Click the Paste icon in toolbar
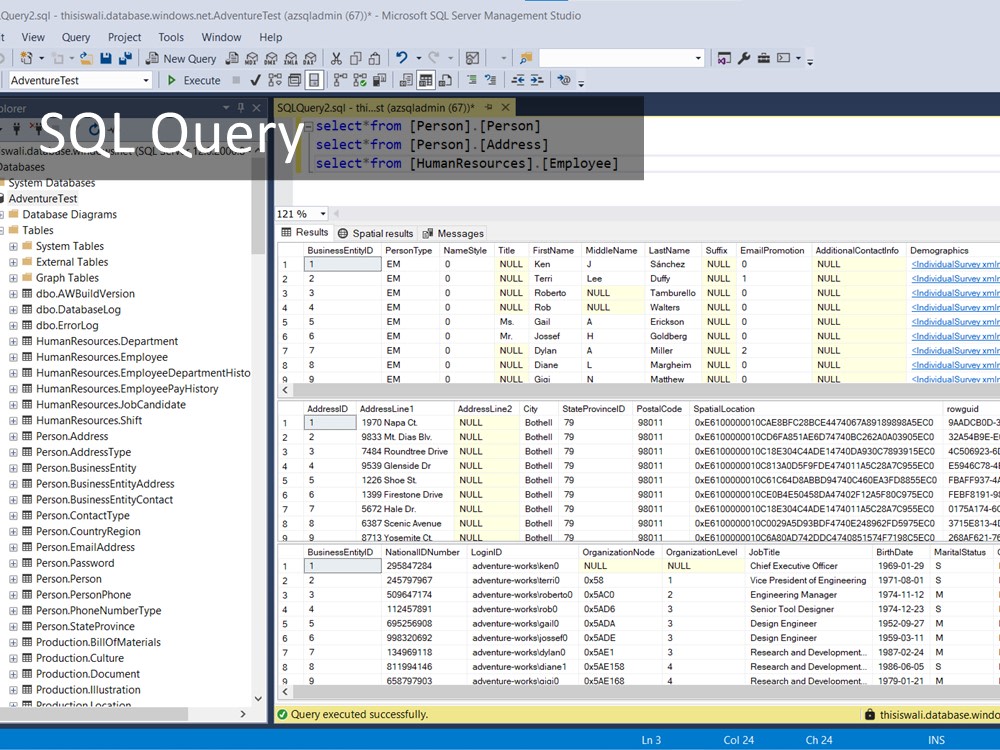 pos(375,59)
